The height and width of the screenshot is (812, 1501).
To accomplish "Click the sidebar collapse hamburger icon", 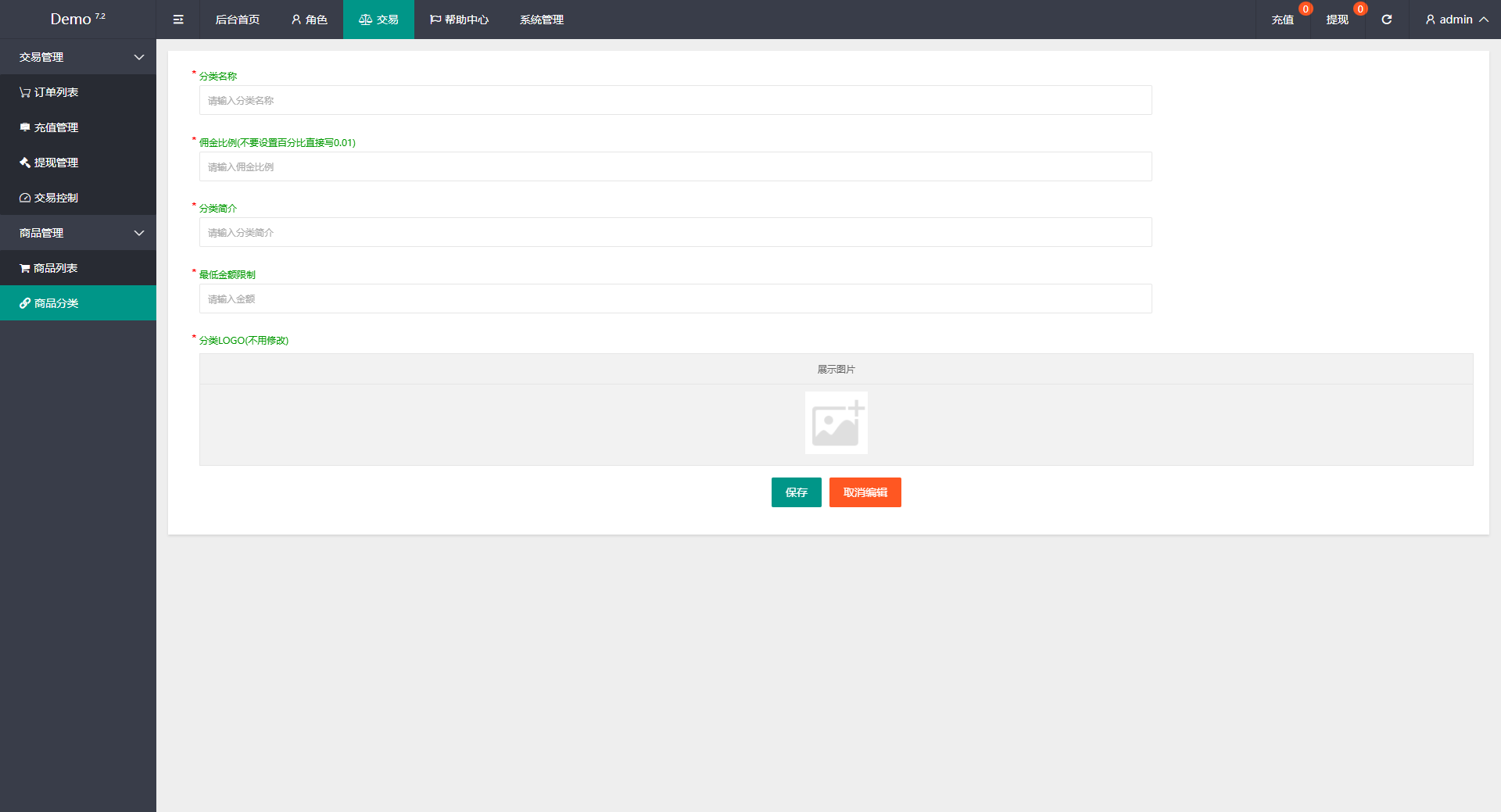I will pos(178,20).
